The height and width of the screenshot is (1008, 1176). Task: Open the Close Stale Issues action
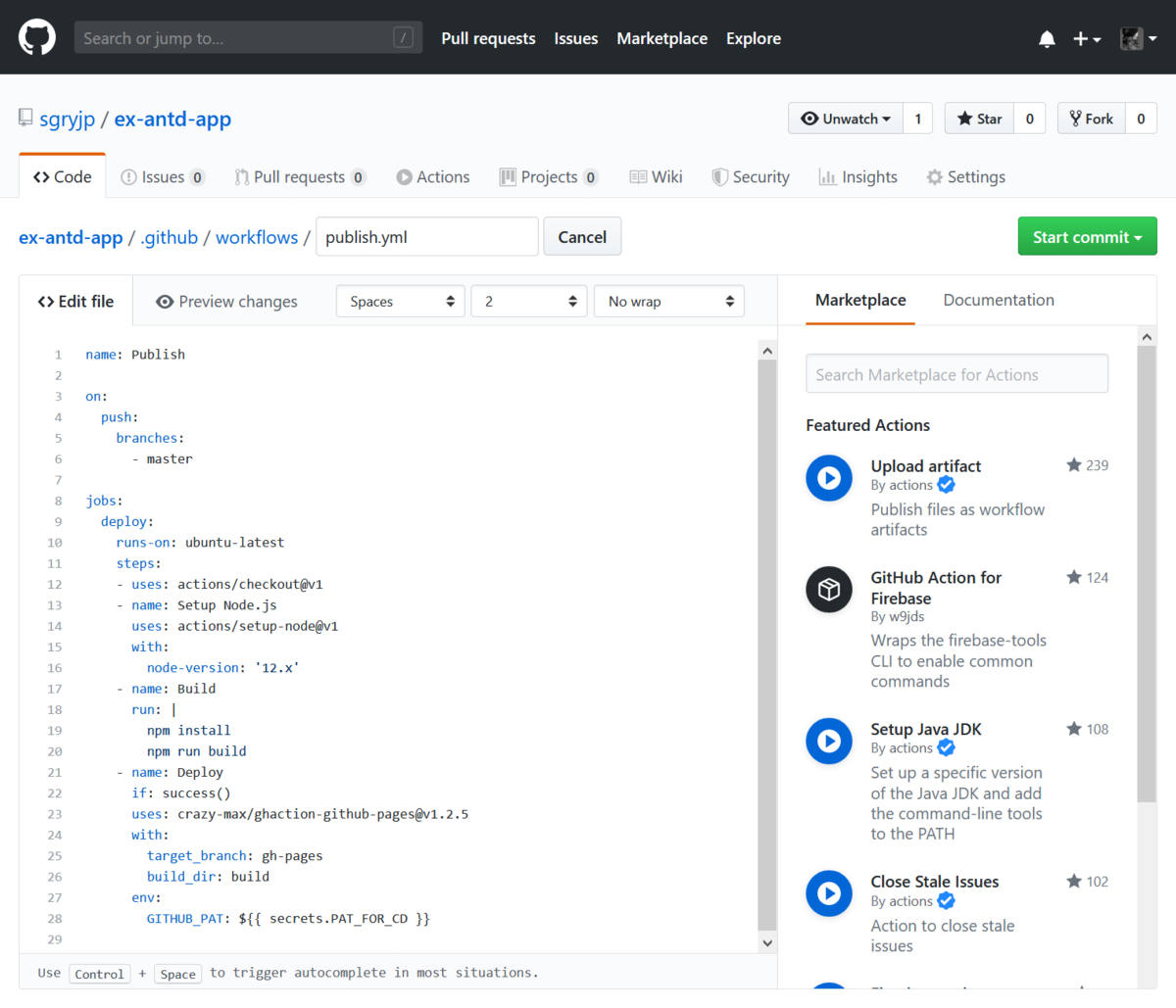935,882
